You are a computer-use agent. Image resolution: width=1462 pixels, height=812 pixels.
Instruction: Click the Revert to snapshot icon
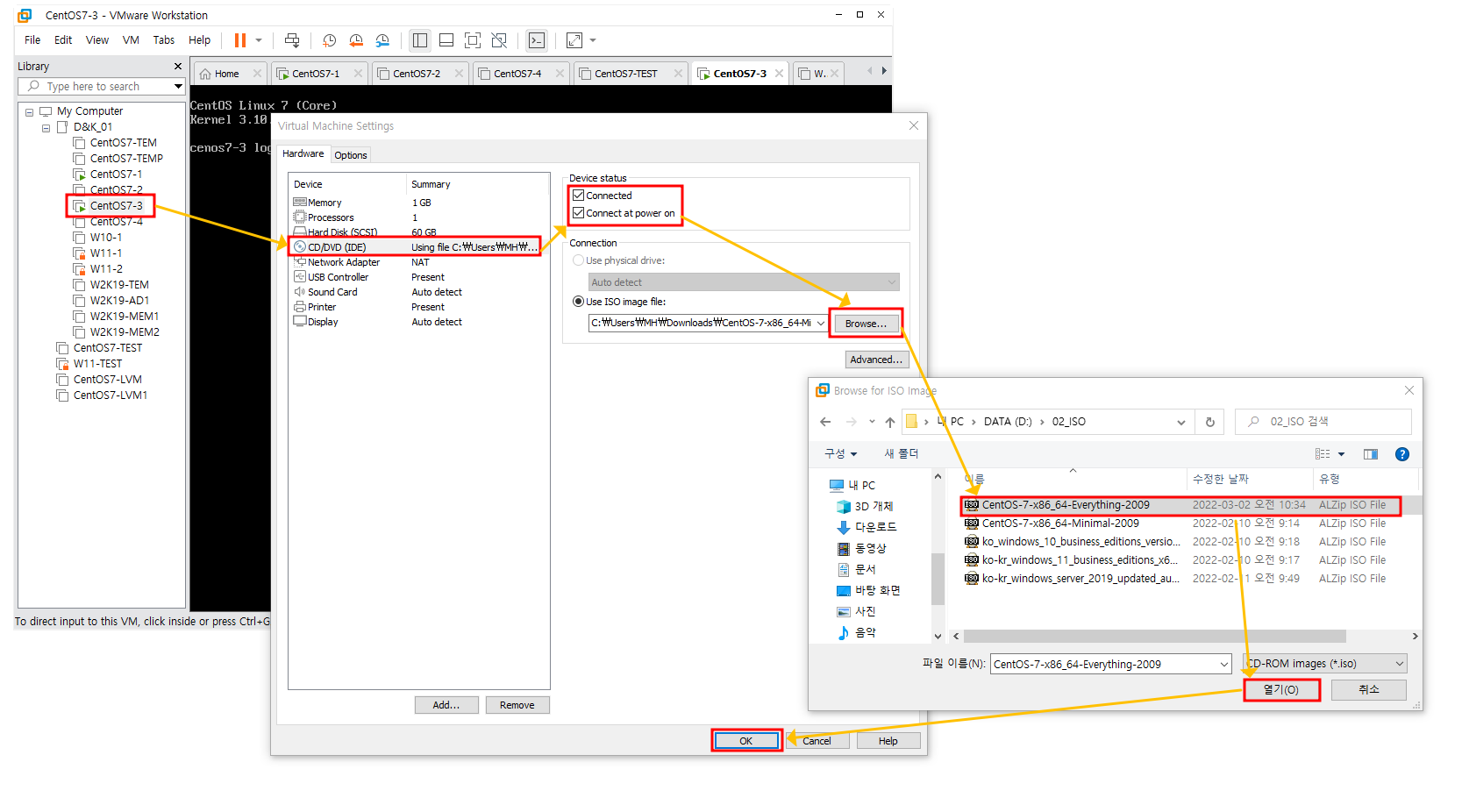coord(356,40)
